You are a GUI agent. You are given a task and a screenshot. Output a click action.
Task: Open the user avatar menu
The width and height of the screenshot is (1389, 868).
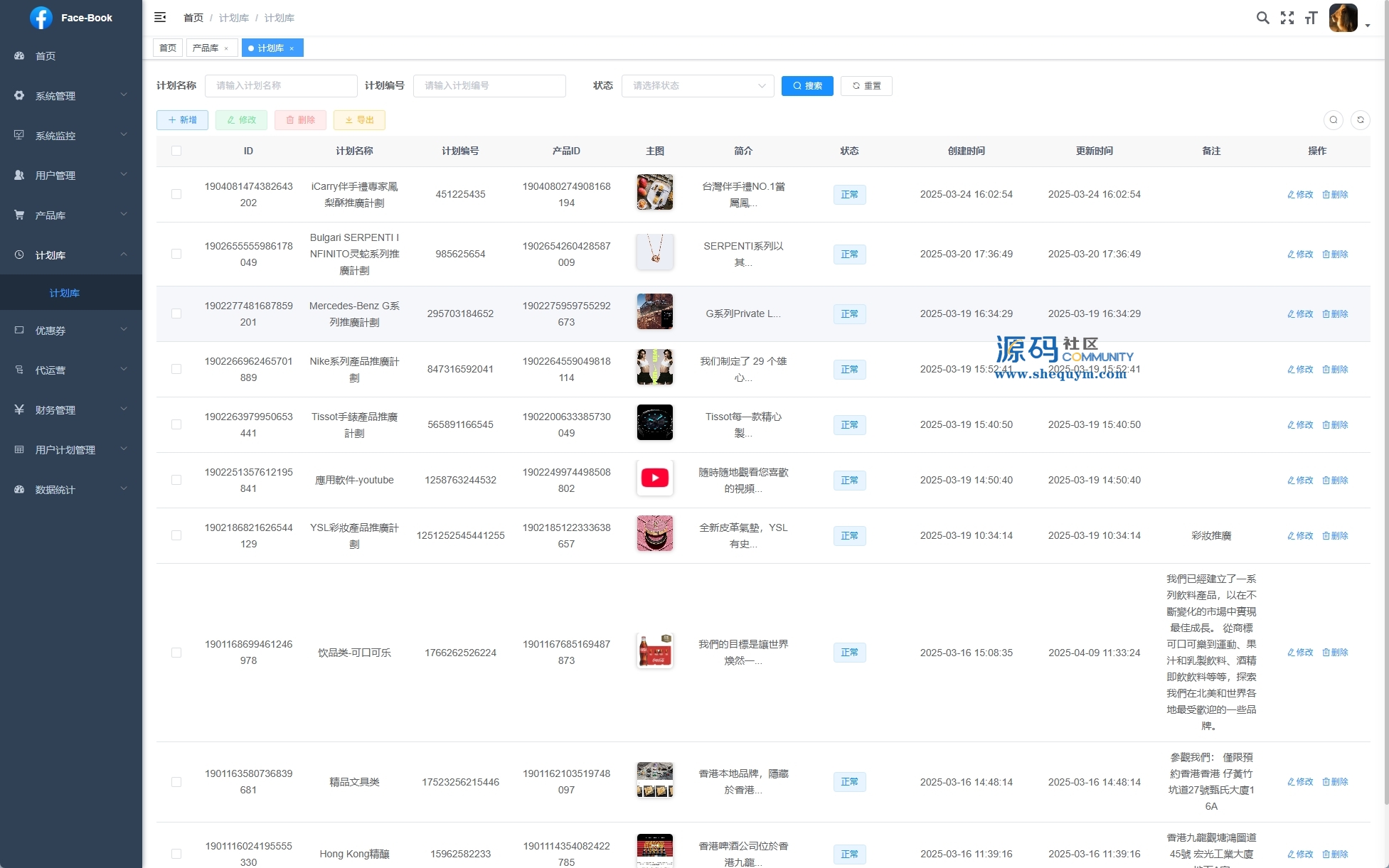coord(1343,18)
